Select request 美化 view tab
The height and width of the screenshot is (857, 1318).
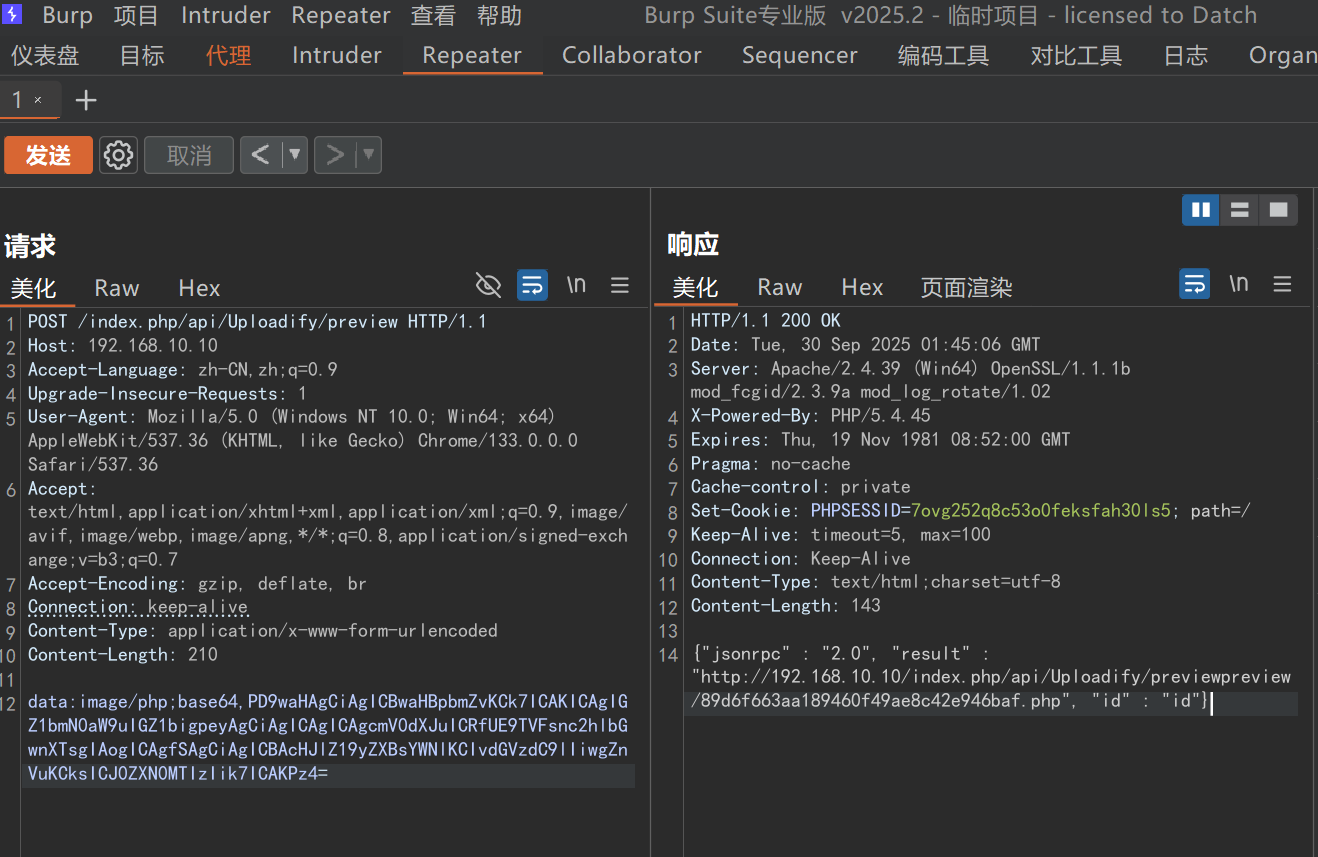[x=33, y=288]
